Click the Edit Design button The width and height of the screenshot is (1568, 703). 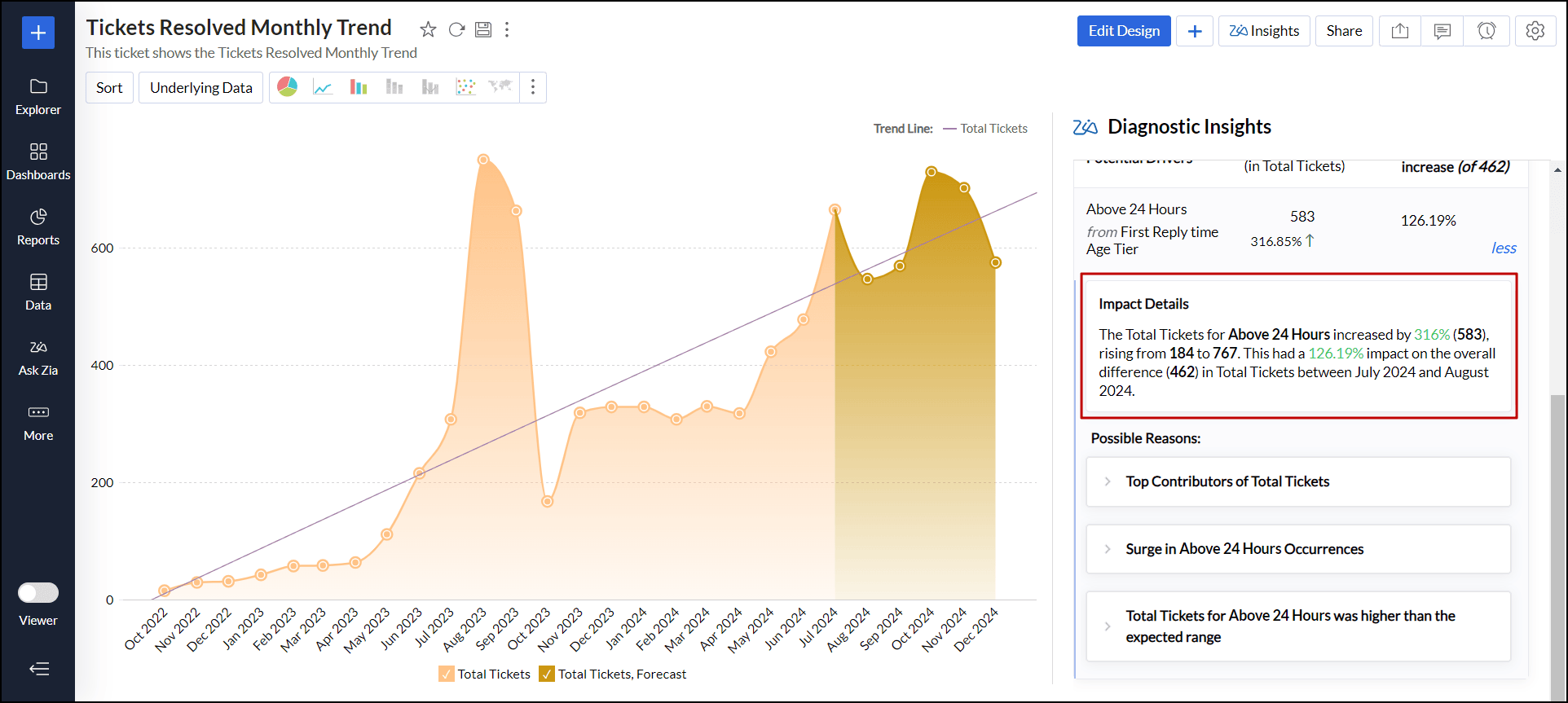[x=1123, y=31]
